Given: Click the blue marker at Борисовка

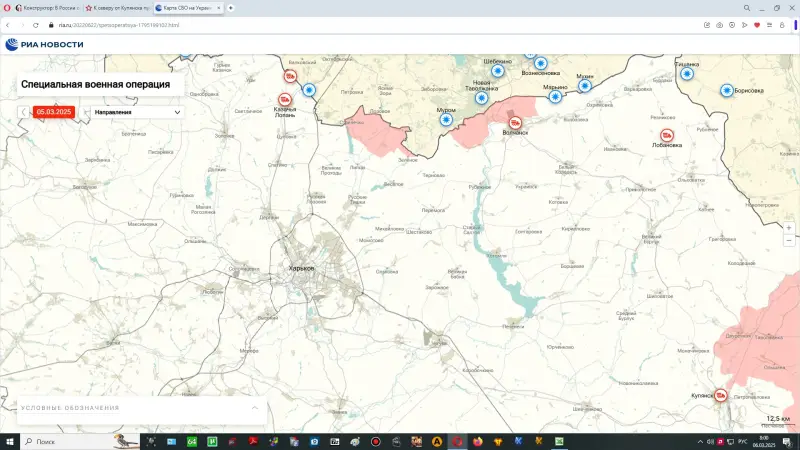Looking at the screenshot, I should pos(727,91).
